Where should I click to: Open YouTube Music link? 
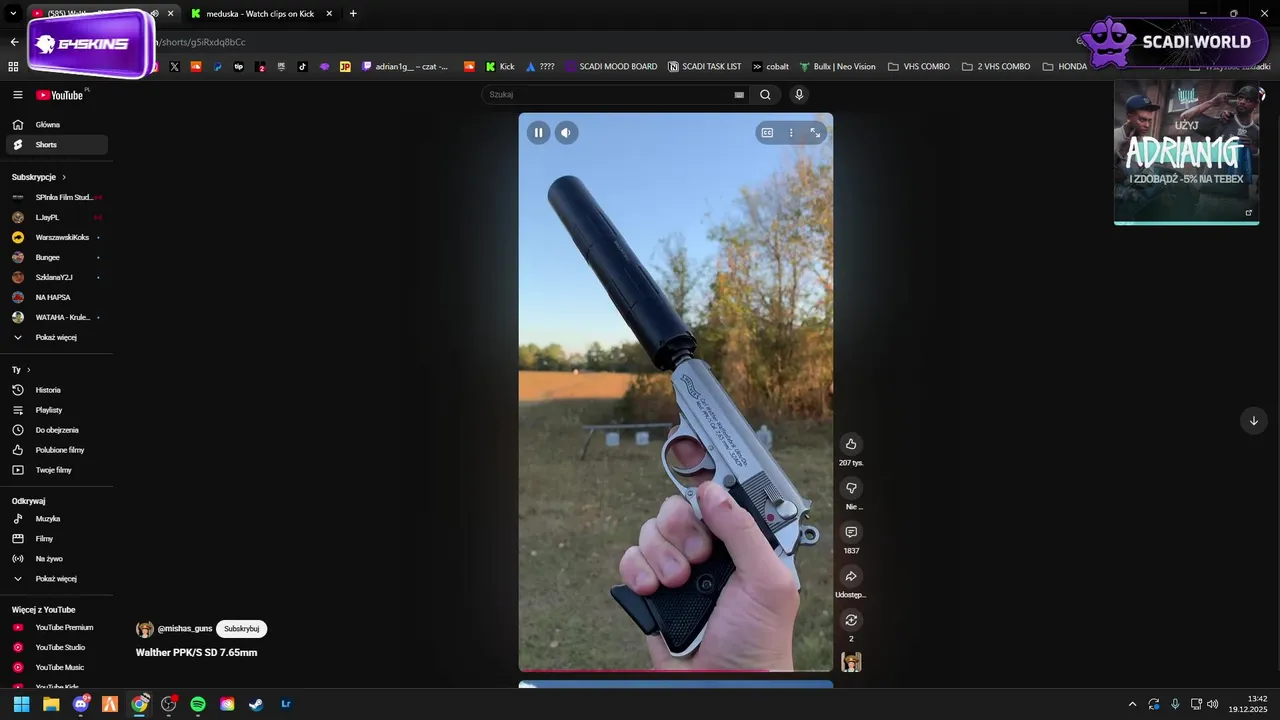click(57, 668)
